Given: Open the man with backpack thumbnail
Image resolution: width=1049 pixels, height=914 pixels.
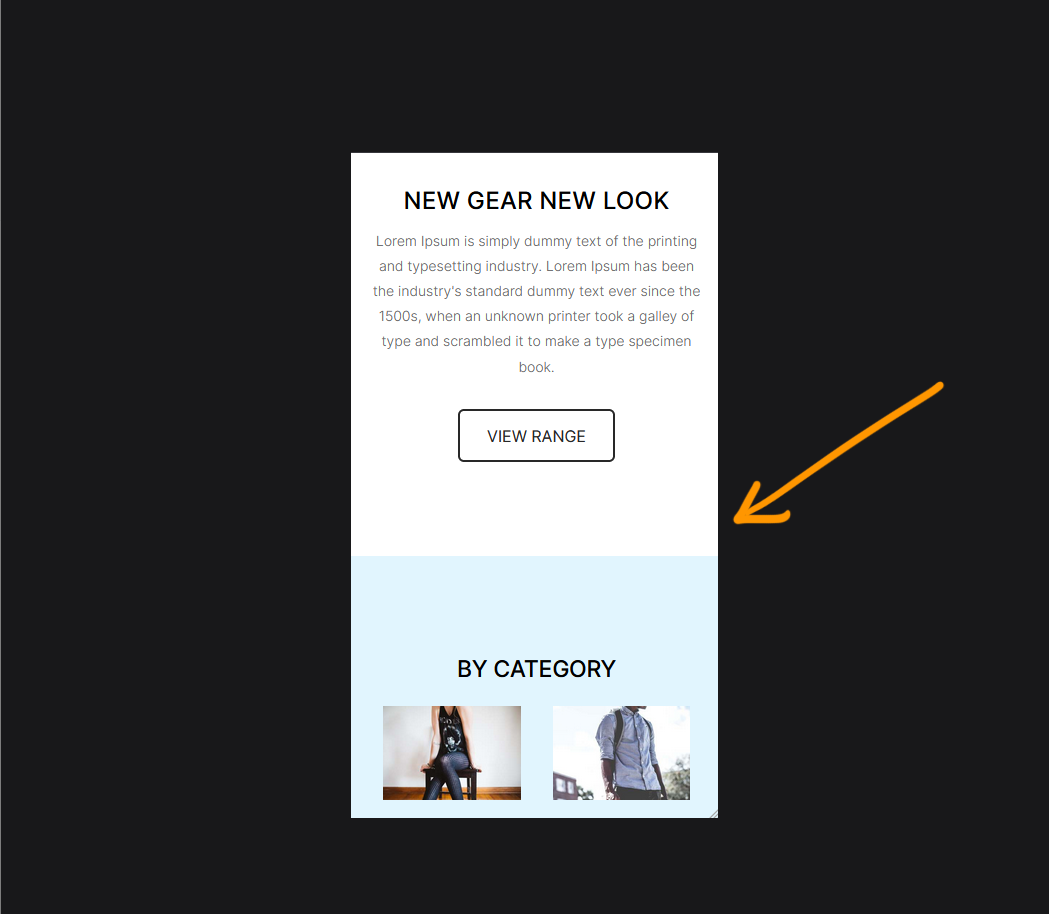Looking at the screenshot, I should (x=622, y=753).
